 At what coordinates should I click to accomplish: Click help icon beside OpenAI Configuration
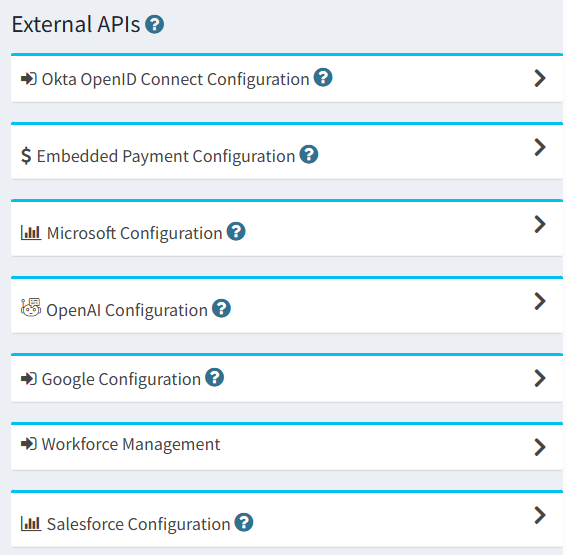click(221, 309)
